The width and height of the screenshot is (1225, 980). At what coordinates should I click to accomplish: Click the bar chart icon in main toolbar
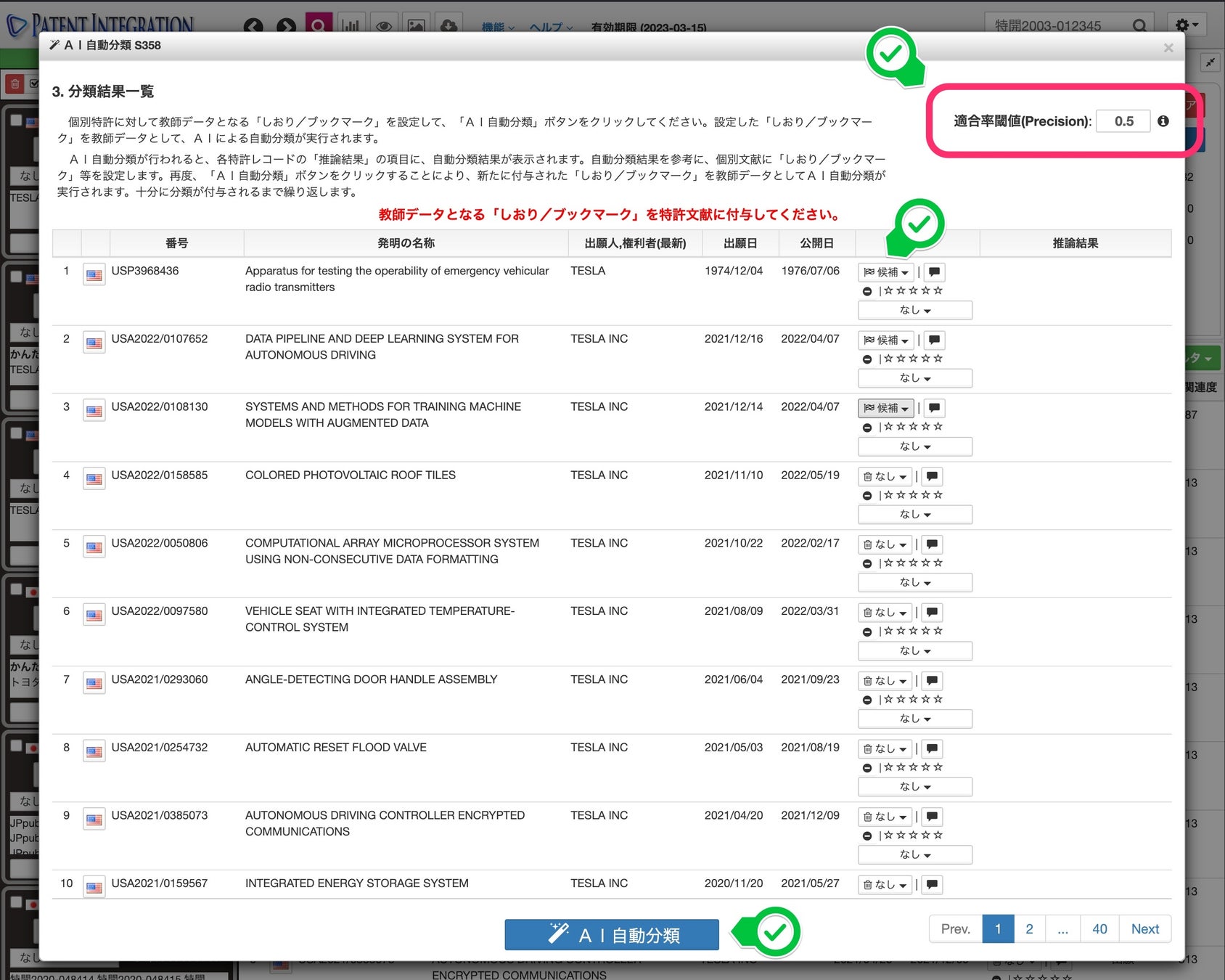[x=351, y=26]
